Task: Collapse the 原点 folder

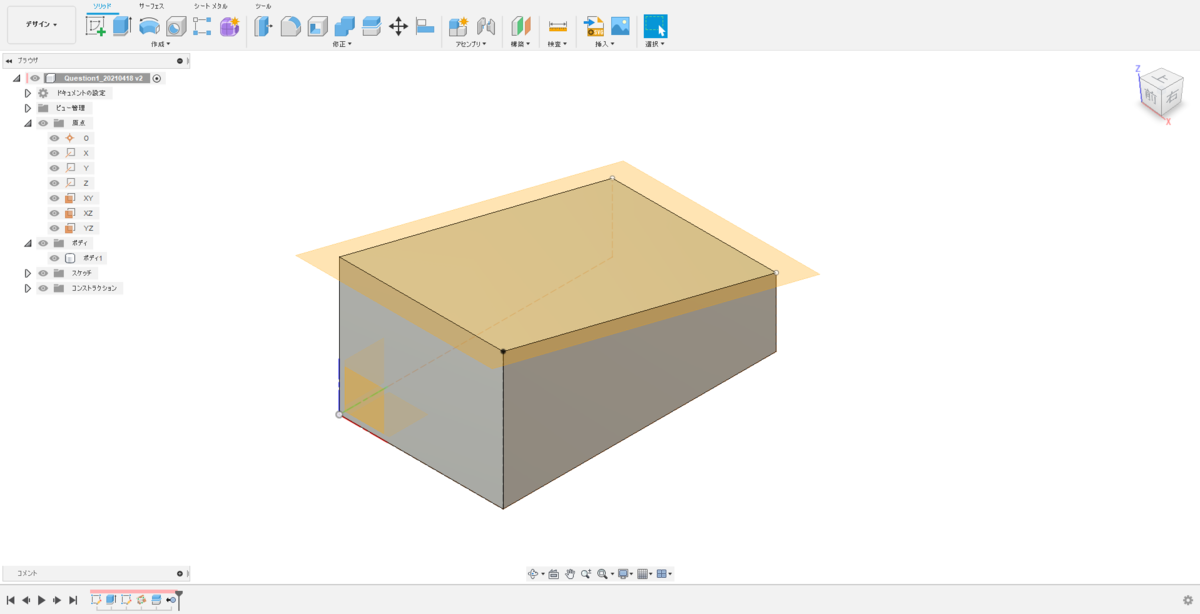Action: tap(28, 123)
